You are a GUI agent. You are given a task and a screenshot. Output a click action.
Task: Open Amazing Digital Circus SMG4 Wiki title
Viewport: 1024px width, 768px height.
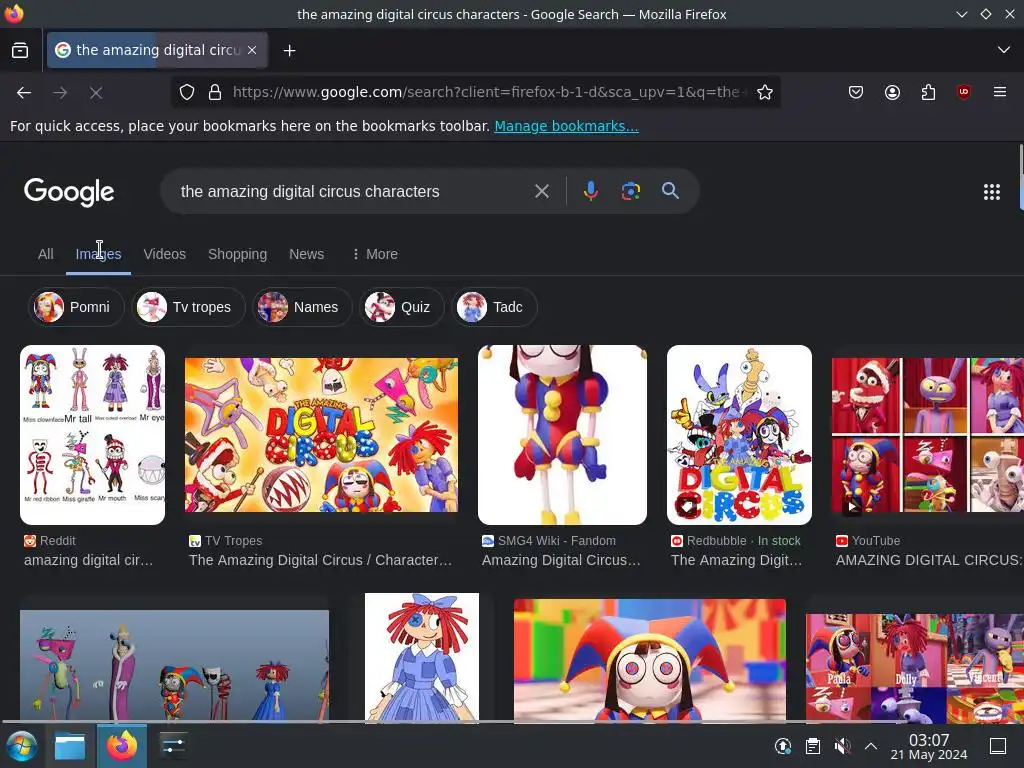point(561,560)
